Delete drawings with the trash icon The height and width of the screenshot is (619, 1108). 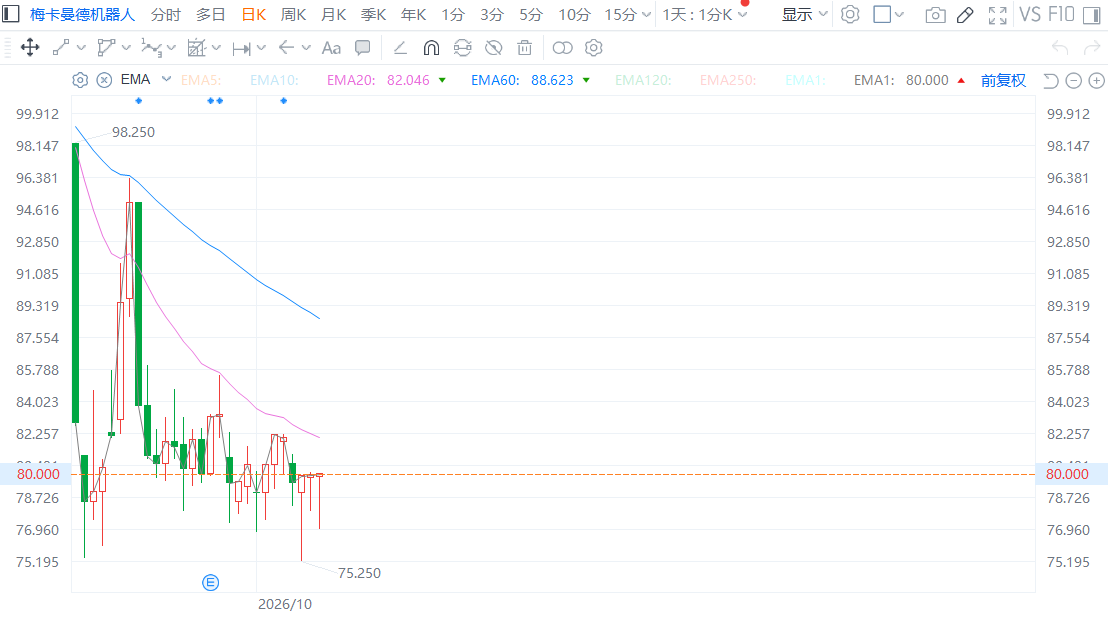[x=524, y=48]
